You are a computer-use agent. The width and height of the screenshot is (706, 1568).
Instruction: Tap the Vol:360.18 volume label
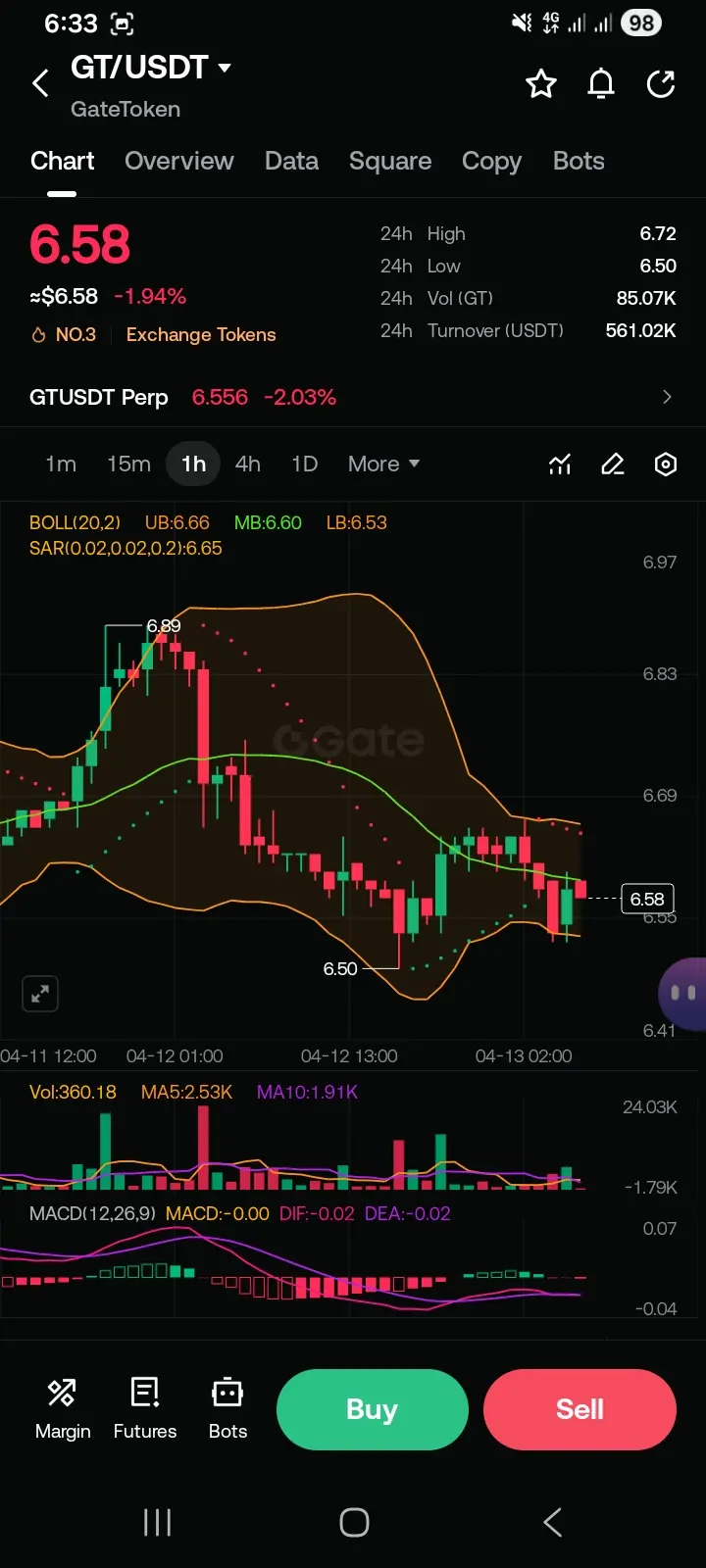(73, 1092)
